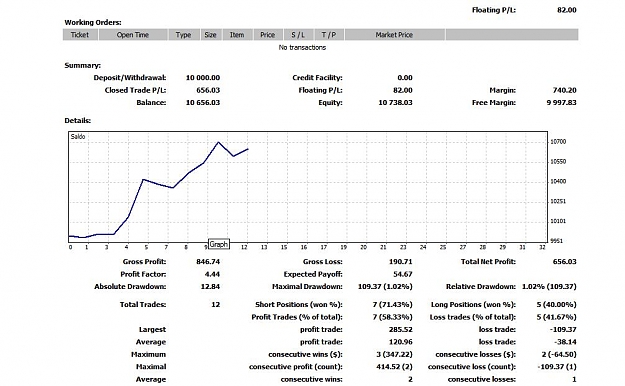
Task: Select Short Positions value 7 (71.43%)
Action: click(x=393, y=305)
